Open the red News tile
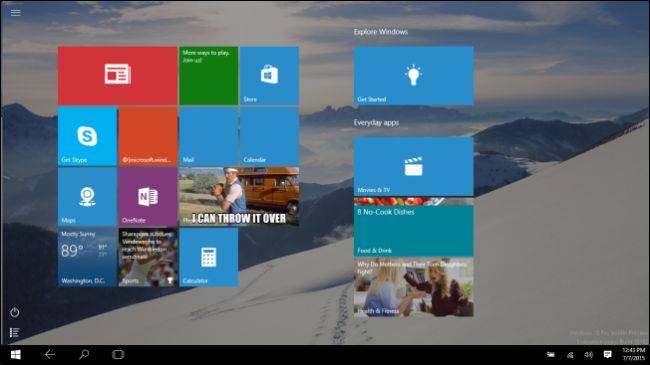 coord(118,75)
